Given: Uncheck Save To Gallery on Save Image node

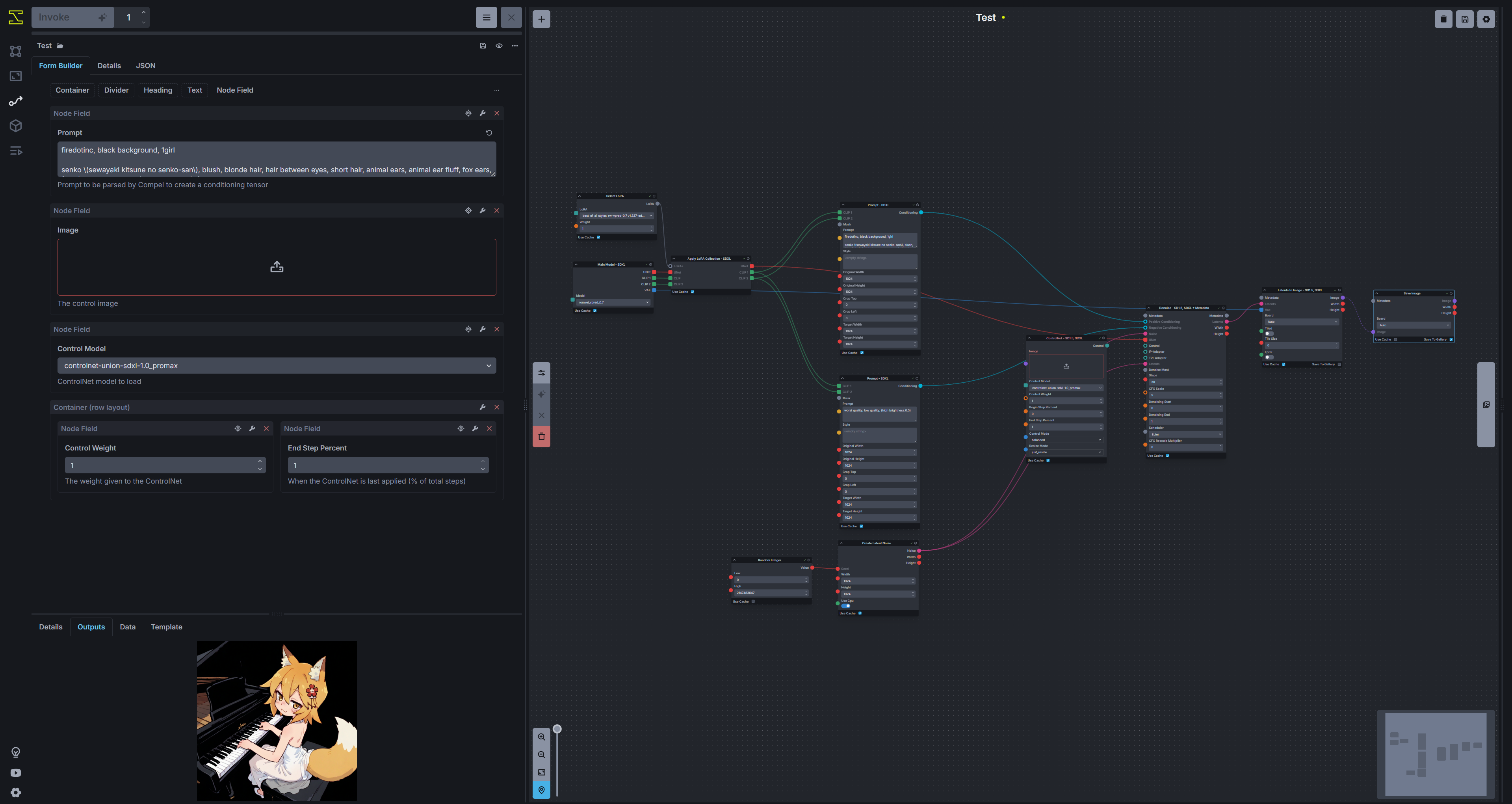Looking at the screenshot, I should point(1451,339).
